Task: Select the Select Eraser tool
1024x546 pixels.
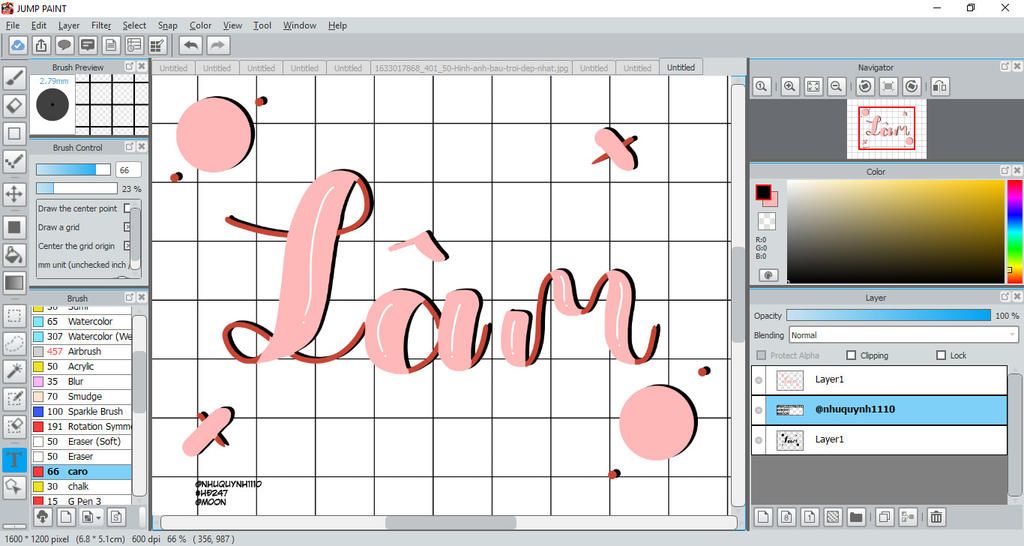Action: pyautogui.click(x=14, y=426)
